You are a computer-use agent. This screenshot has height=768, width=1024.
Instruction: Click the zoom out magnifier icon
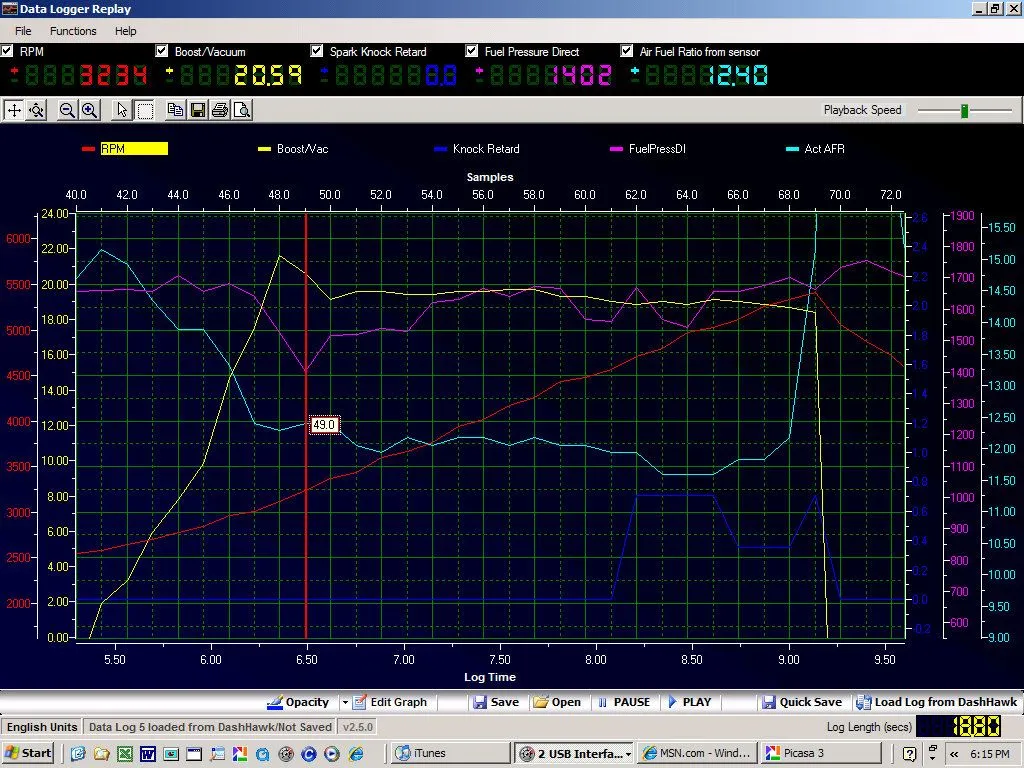point(67,110)
